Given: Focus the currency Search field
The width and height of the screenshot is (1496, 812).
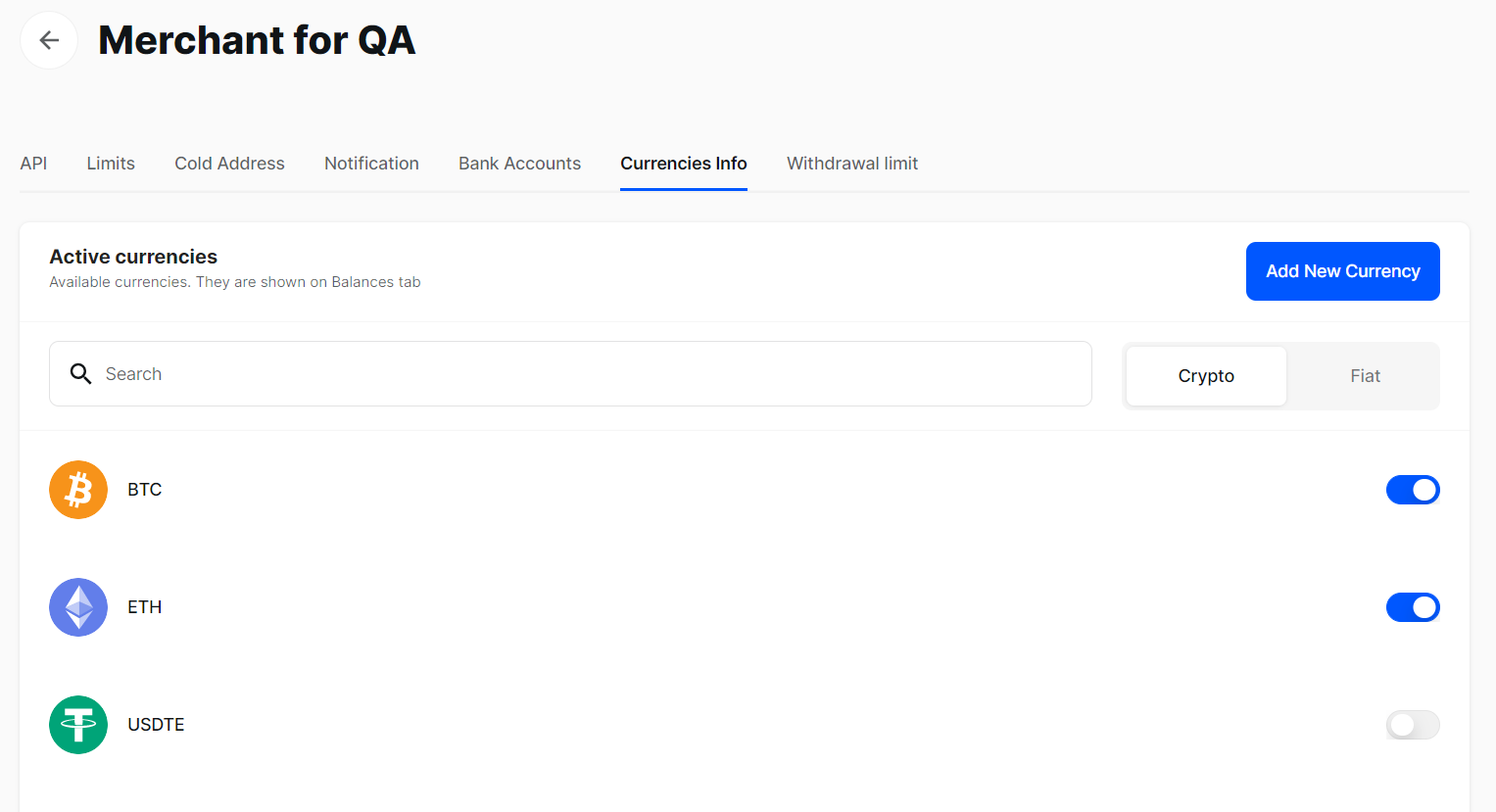Looking at the screenshot, I should point(588,374).
